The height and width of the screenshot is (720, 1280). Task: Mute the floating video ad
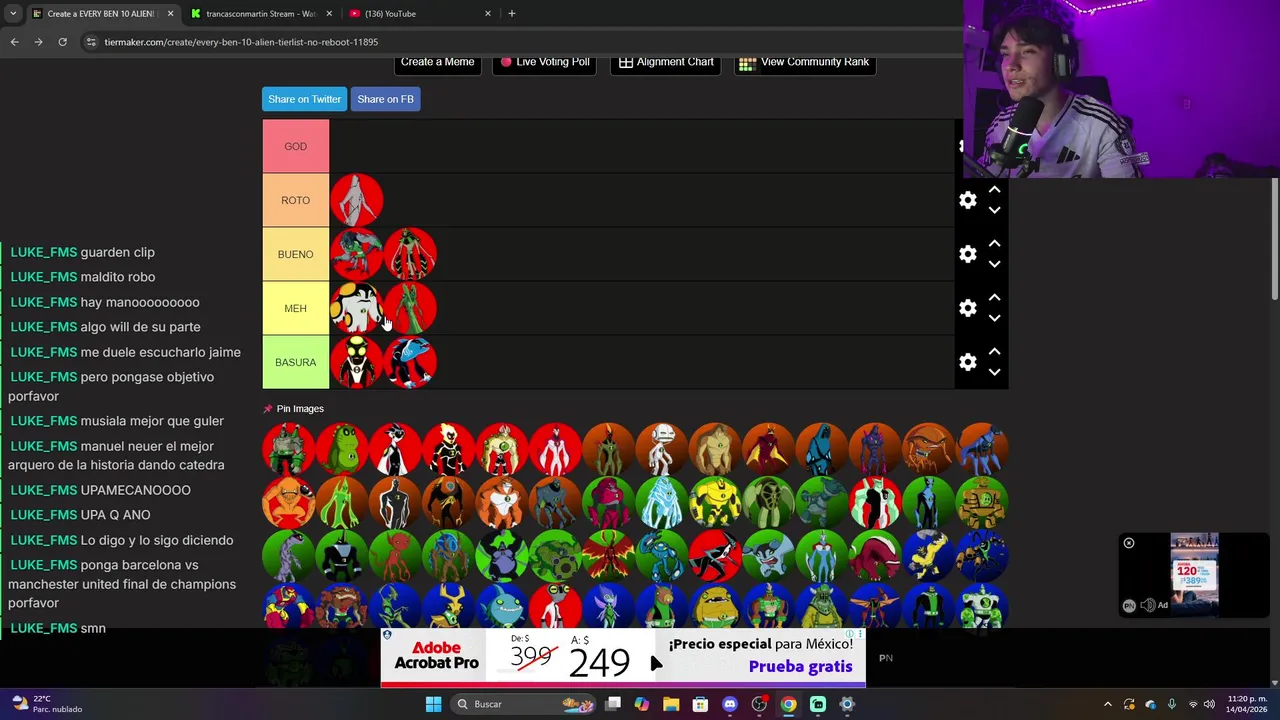[x=1147, y=605]
